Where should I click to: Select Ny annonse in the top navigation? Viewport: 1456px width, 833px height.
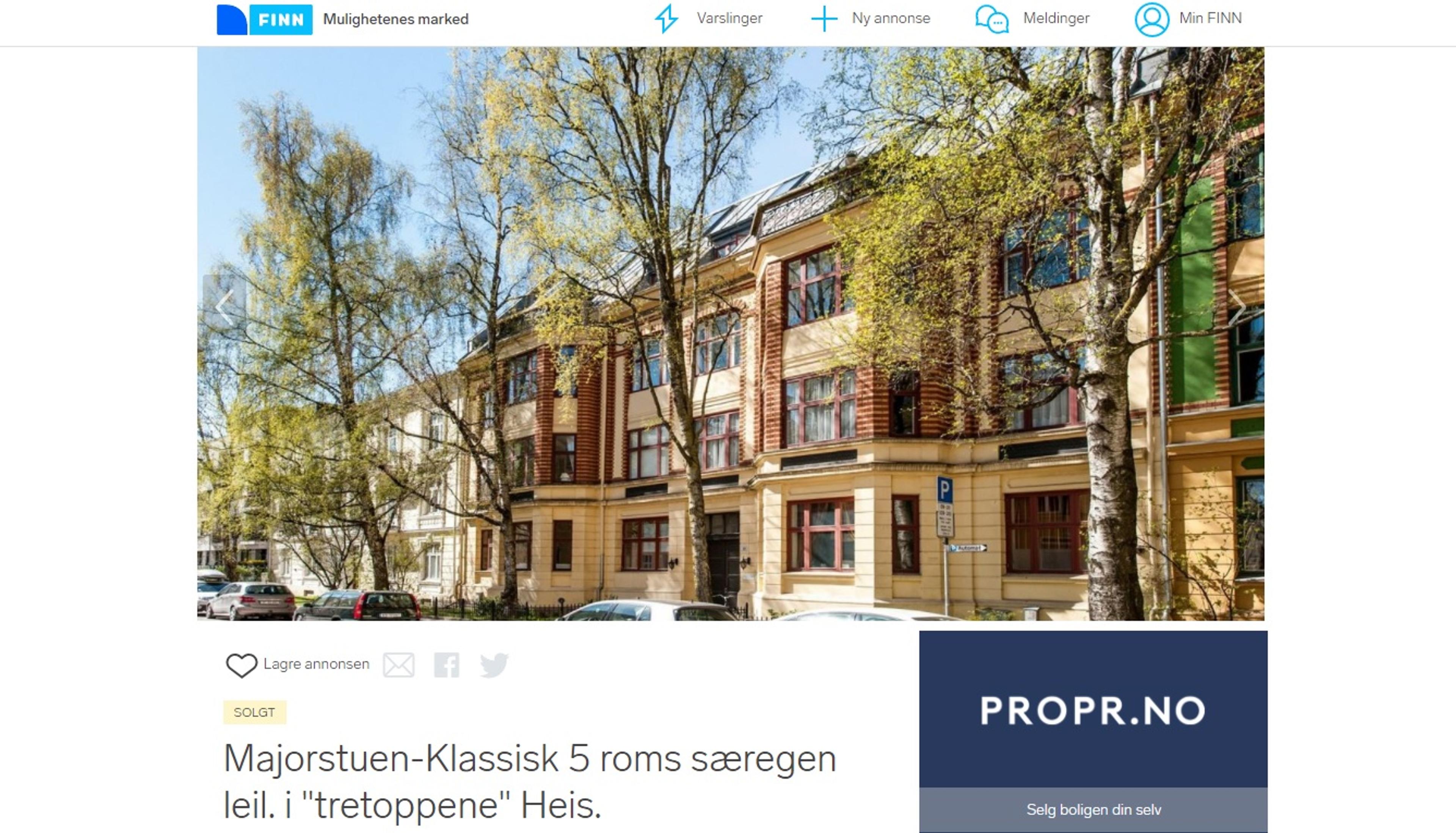(x=891, y=18)
